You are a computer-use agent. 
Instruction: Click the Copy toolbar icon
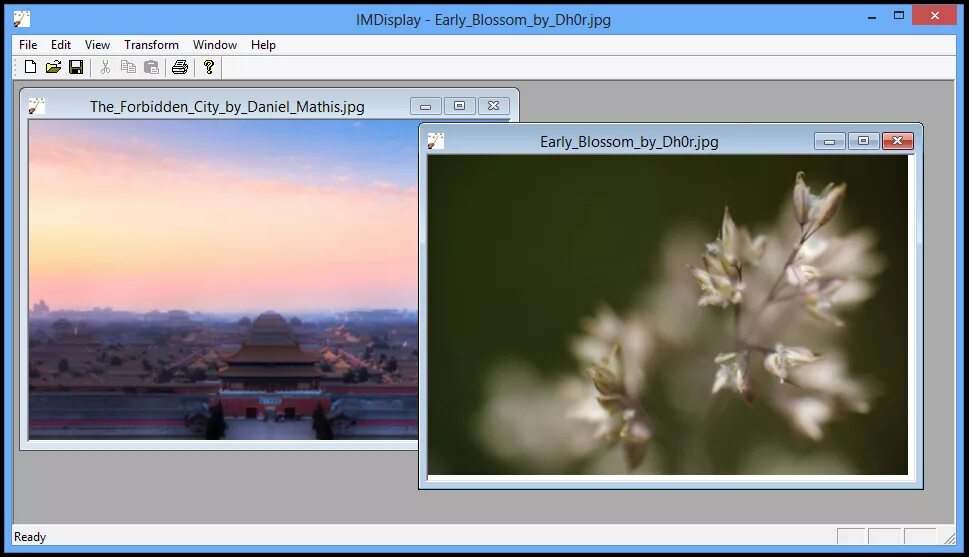[x=129, y=67]
